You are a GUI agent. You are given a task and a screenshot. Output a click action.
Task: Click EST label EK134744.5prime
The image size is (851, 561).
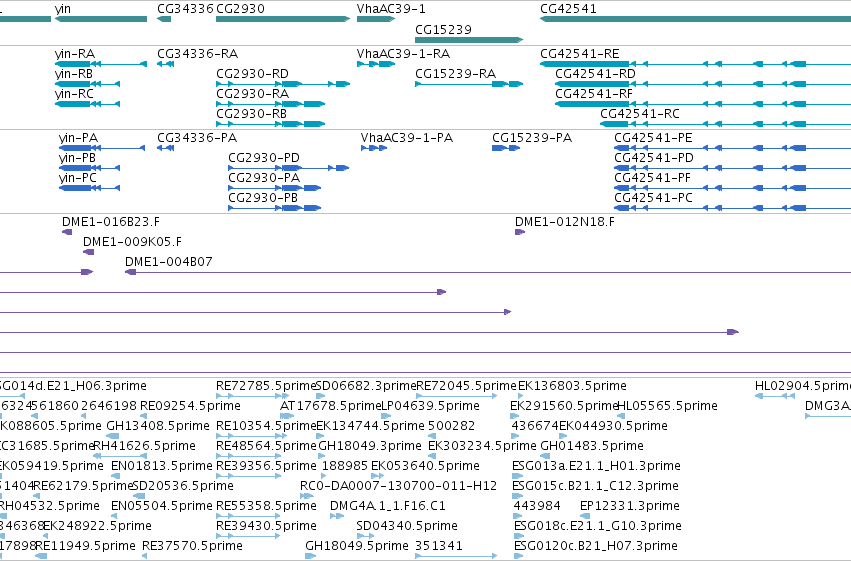[370, 426]
